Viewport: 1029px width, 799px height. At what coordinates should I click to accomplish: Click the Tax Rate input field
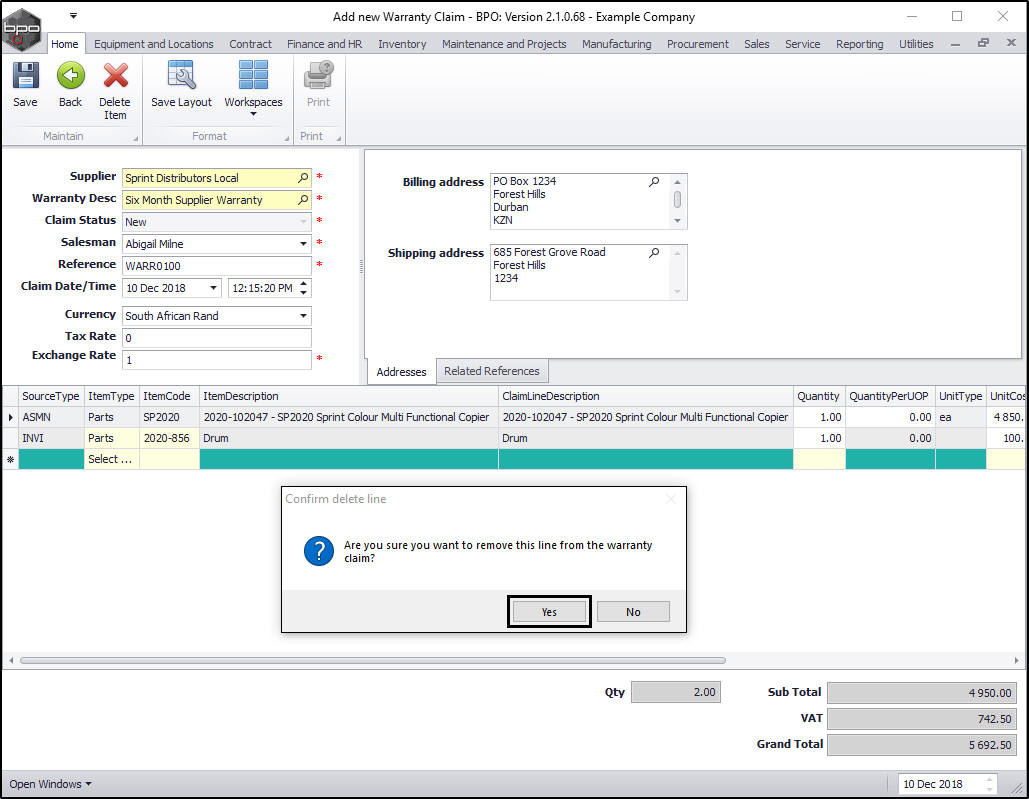(x=217, y=338)
